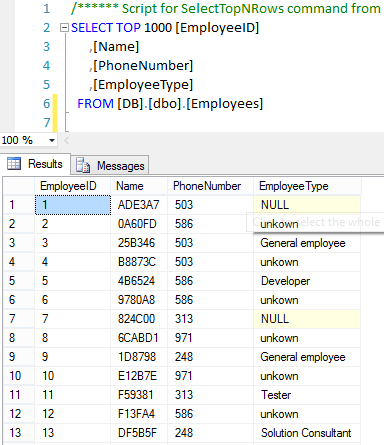The height and width of the screenshot is (445, 384).
Task: Click the Tester cell
Action: 307,395
